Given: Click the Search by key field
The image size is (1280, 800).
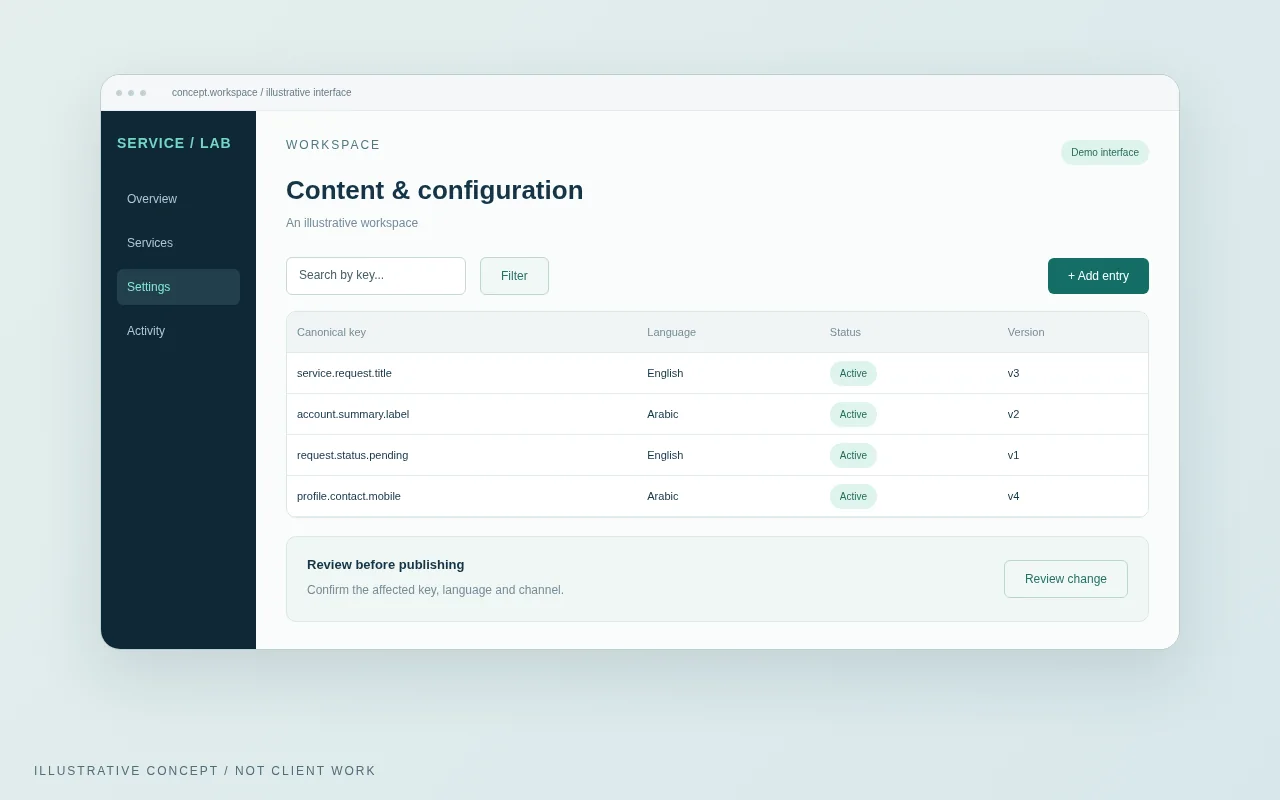Looking at the screenshot, I should (376, 276).
